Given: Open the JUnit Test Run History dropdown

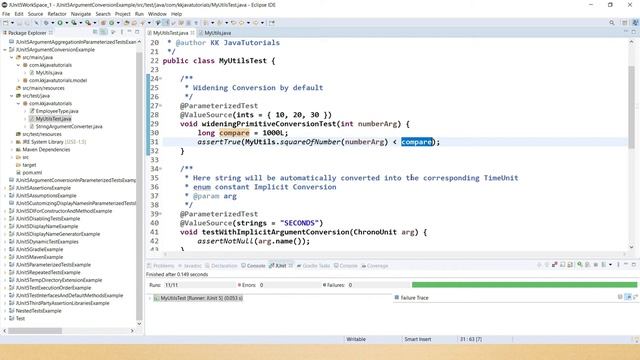Looking at the screenshot, I should click(x=610, y=264).
